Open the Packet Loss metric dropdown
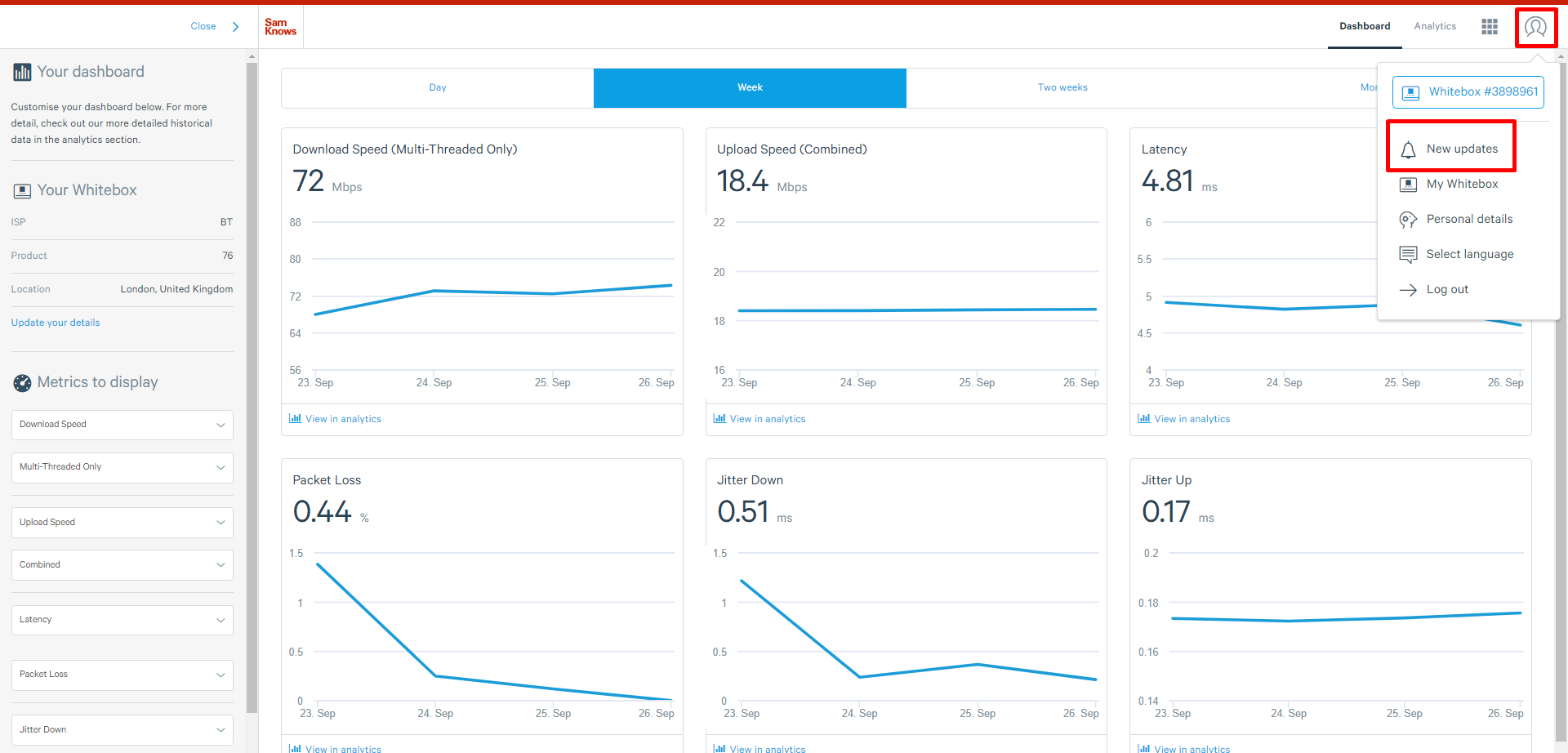The image size is (1568, 753). (122, 675)
